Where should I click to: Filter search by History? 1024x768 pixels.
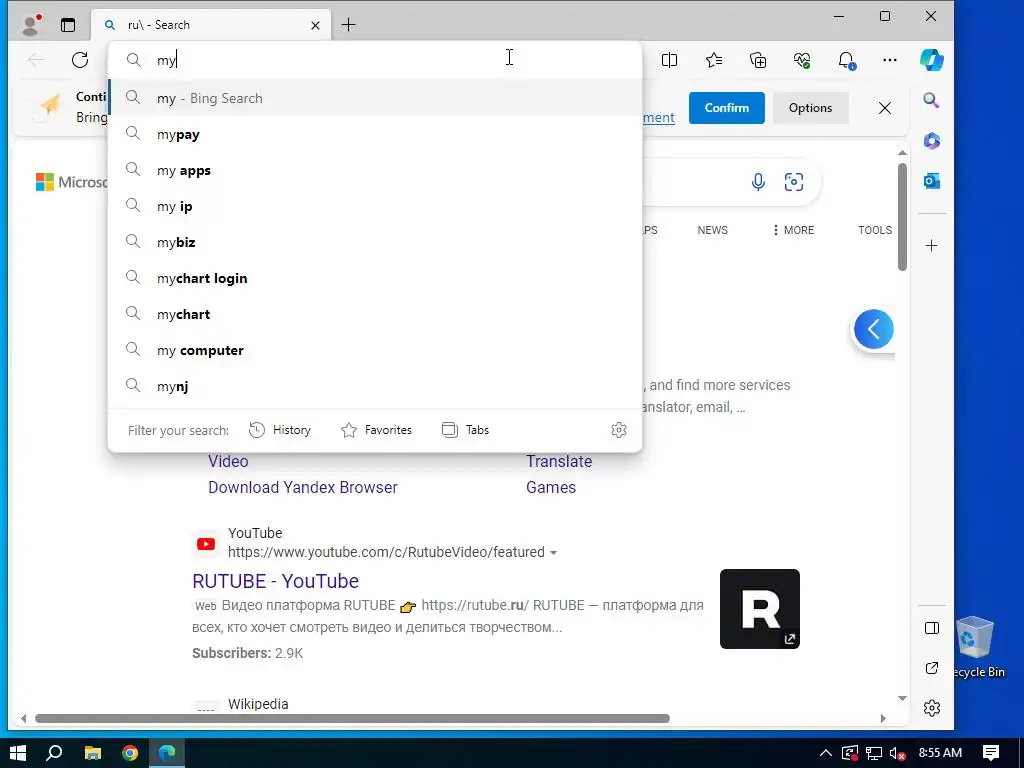[280, 430]
